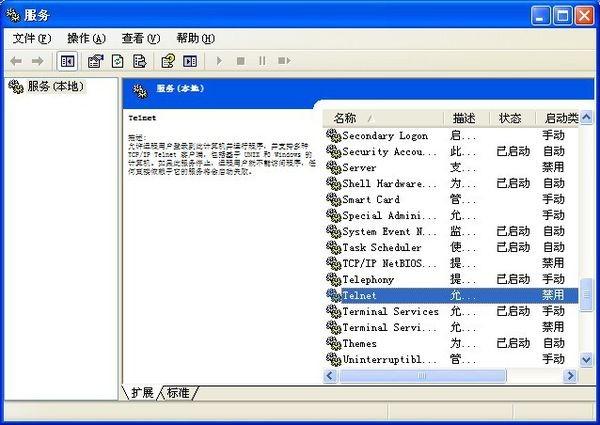Open the 帮助(H) menu
The image size is (600, 425).
(x=196, y=38)
